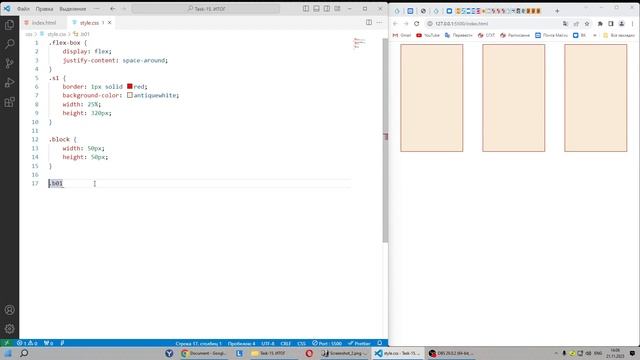640x360 pixels.
Task: Click the CRLF end-of-line status item
Action: point(286,344)
